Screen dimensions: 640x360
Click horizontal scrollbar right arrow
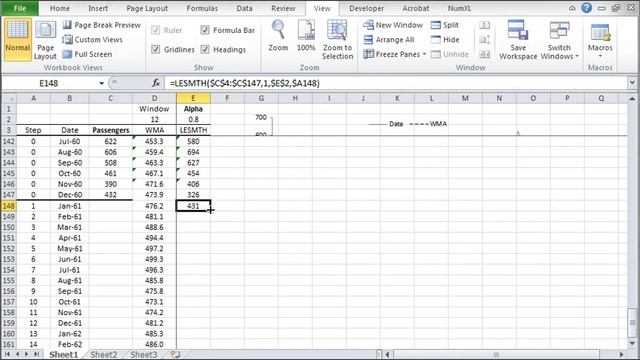point(621,354)
